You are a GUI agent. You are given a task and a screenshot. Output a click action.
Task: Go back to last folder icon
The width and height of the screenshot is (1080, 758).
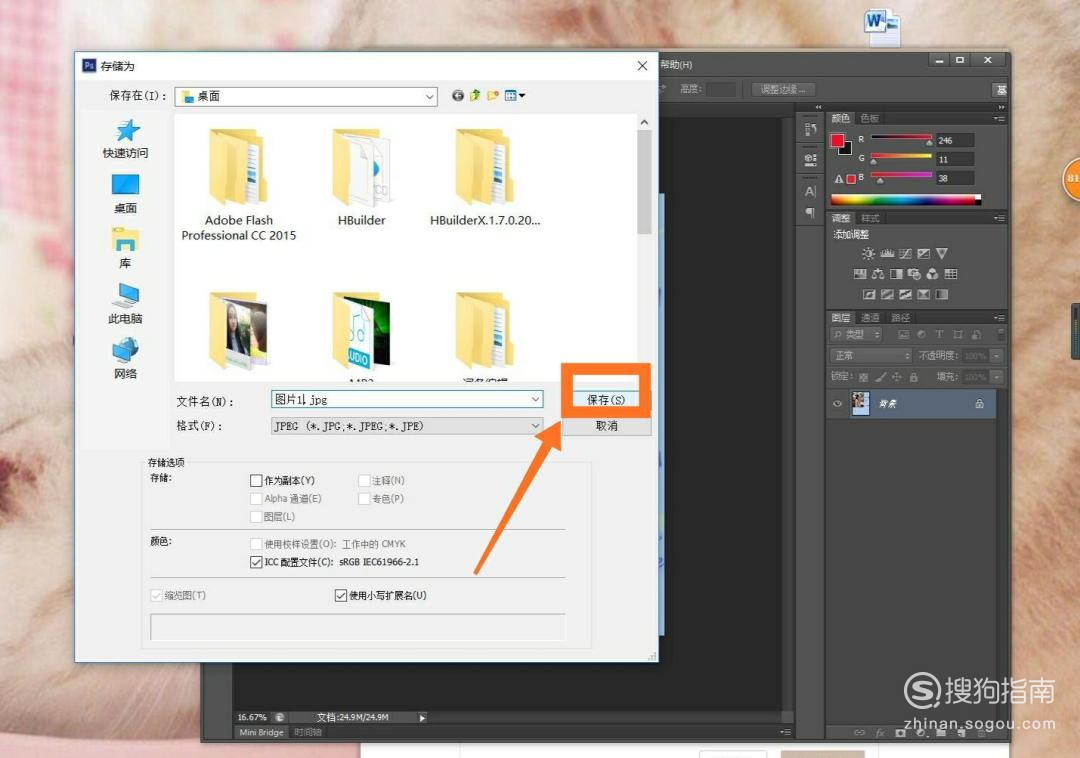tap(457, 96)
